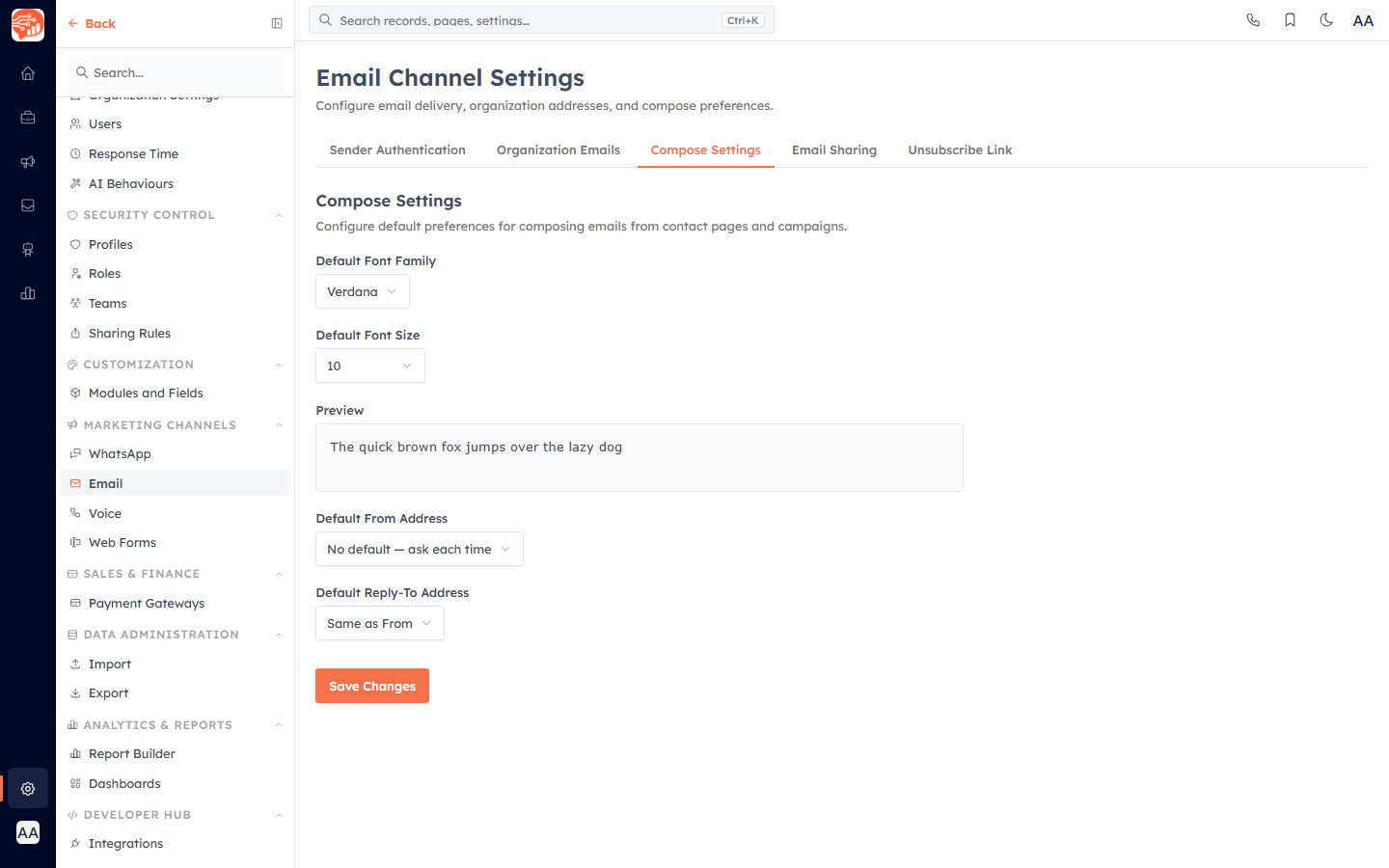
Task: Open Users in the sidebar
Action: click(175, 124)
